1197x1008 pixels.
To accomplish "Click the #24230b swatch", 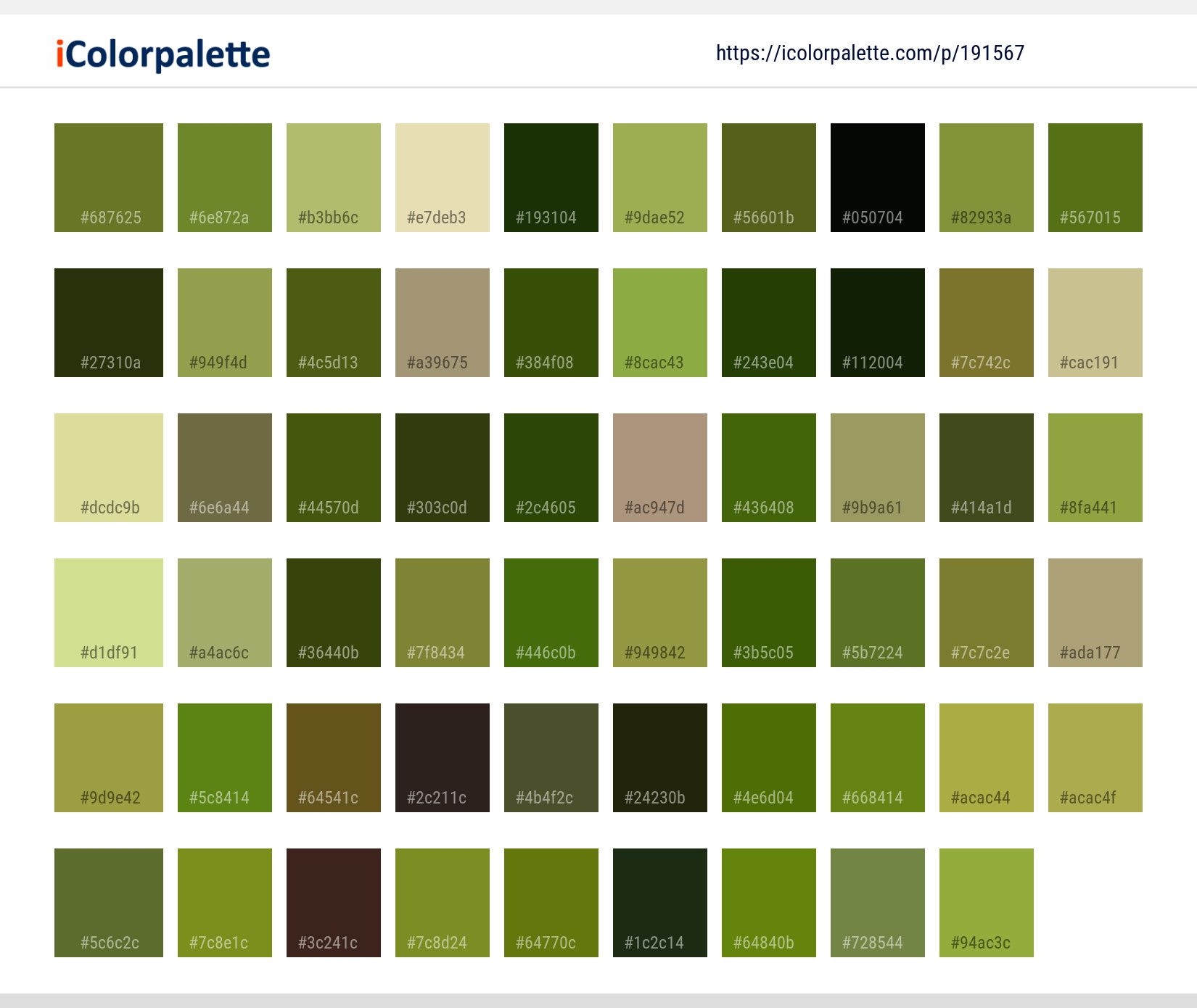I will 660,758.
